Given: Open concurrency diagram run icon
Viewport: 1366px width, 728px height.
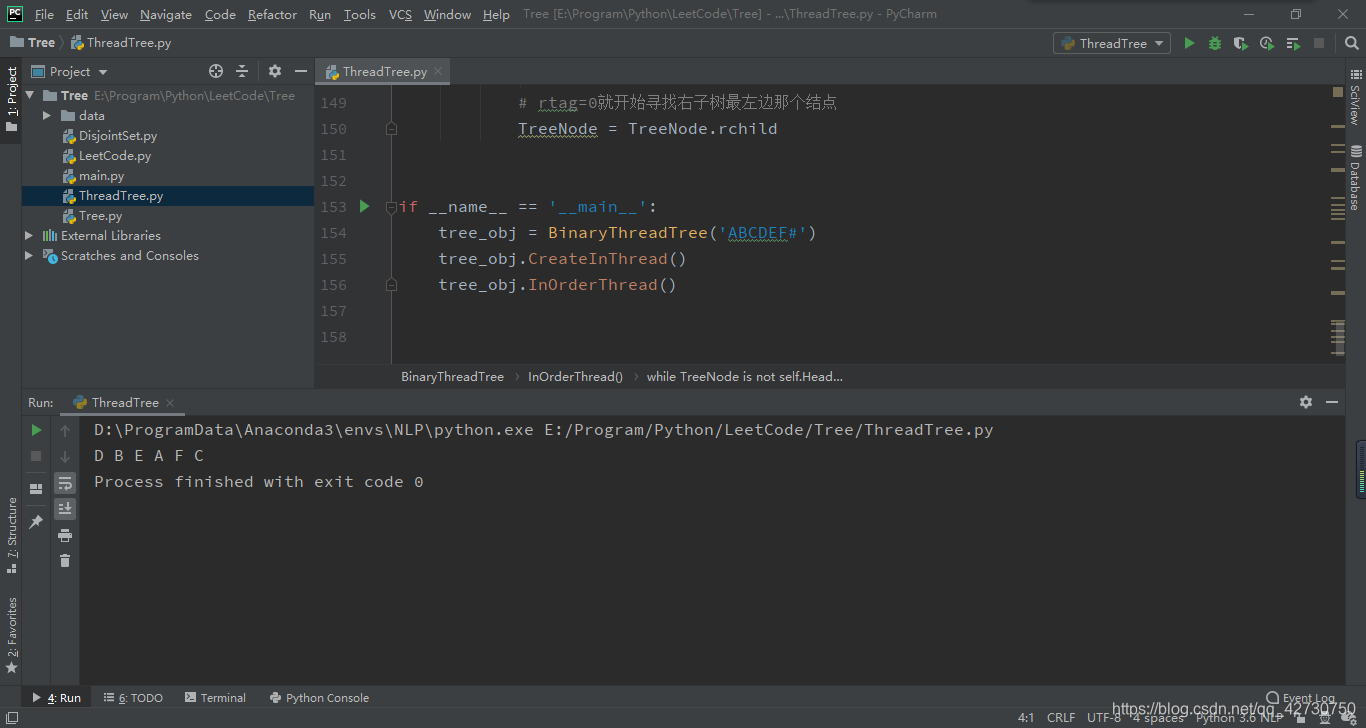Looking at the screenshot, I should [1293, 43].
